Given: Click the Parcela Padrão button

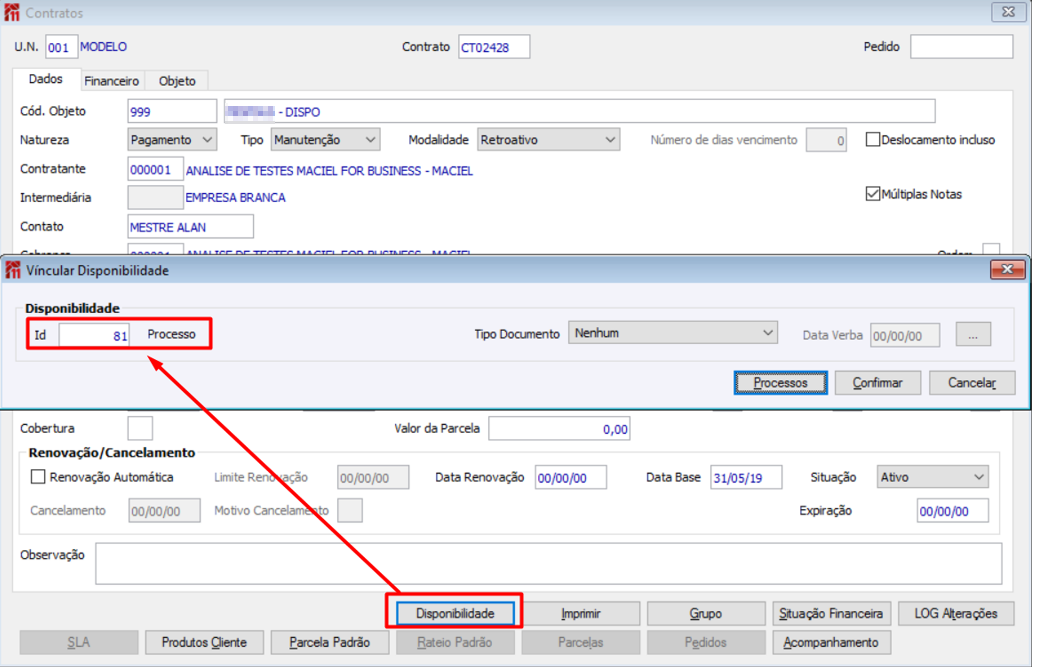Looking at the screenshot, I should [x=330, y=642].
